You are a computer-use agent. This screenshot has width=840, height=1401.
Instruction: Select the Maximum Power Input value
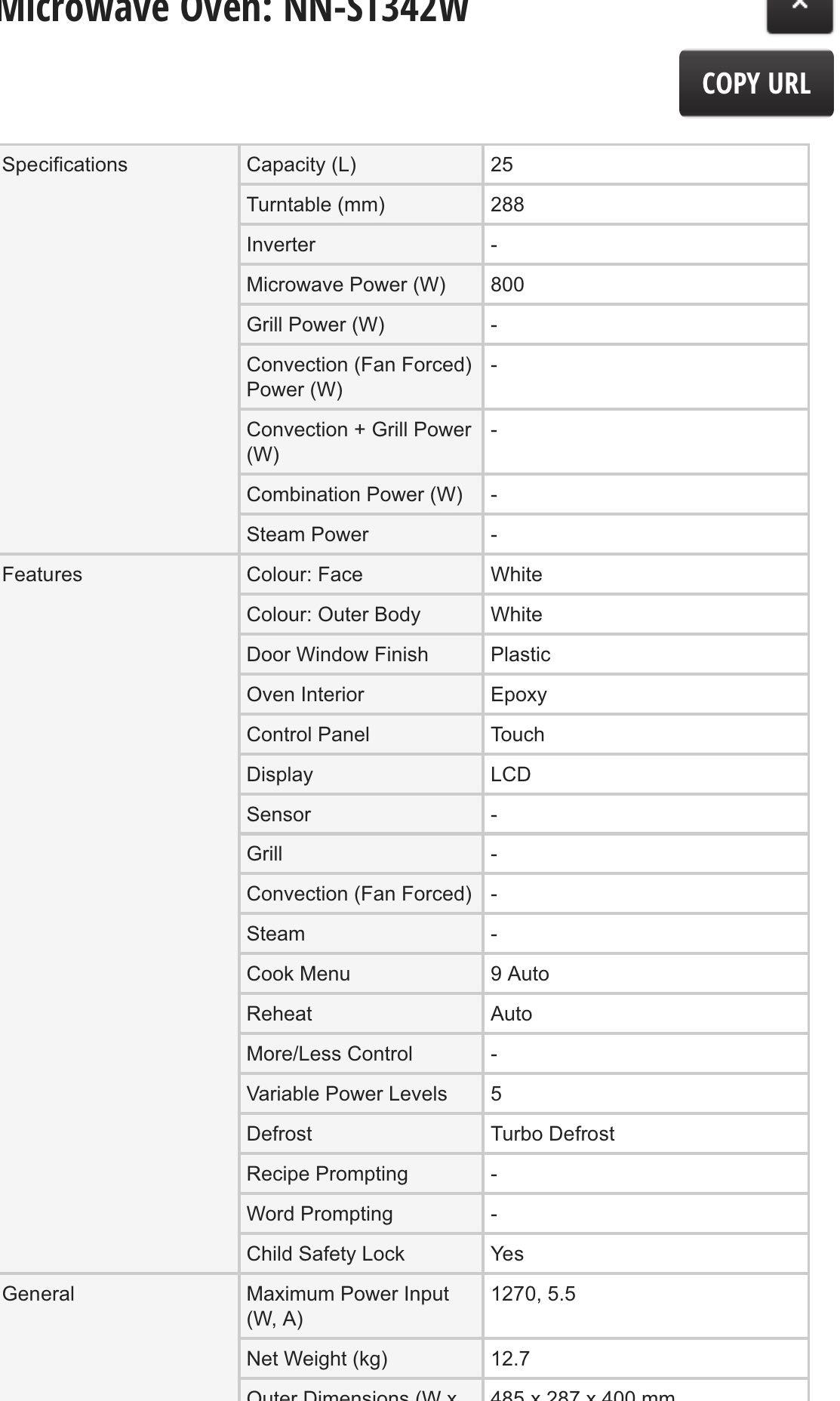533,1294
